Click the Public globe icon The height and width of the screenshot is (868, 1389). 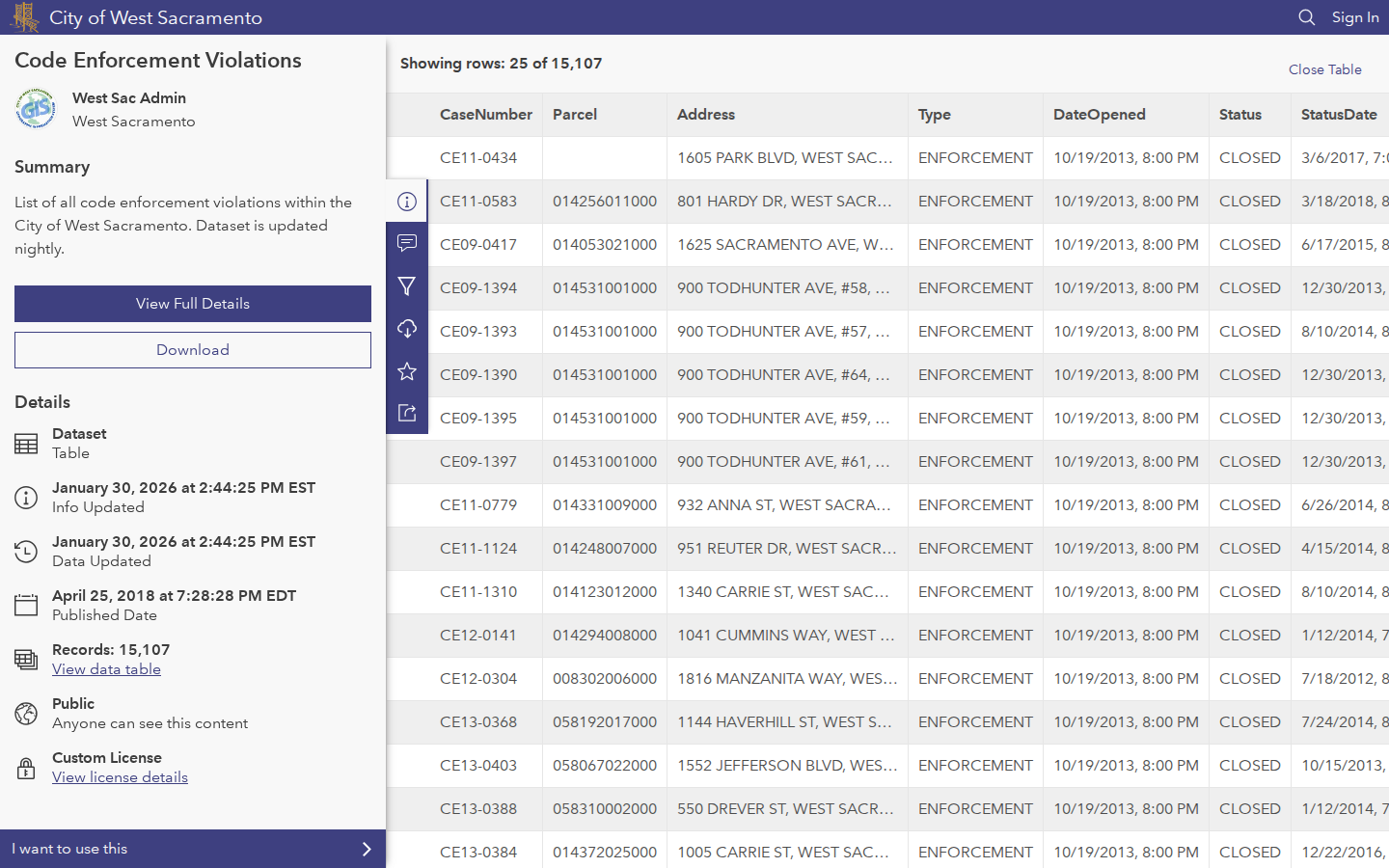[x=26, y=714]
